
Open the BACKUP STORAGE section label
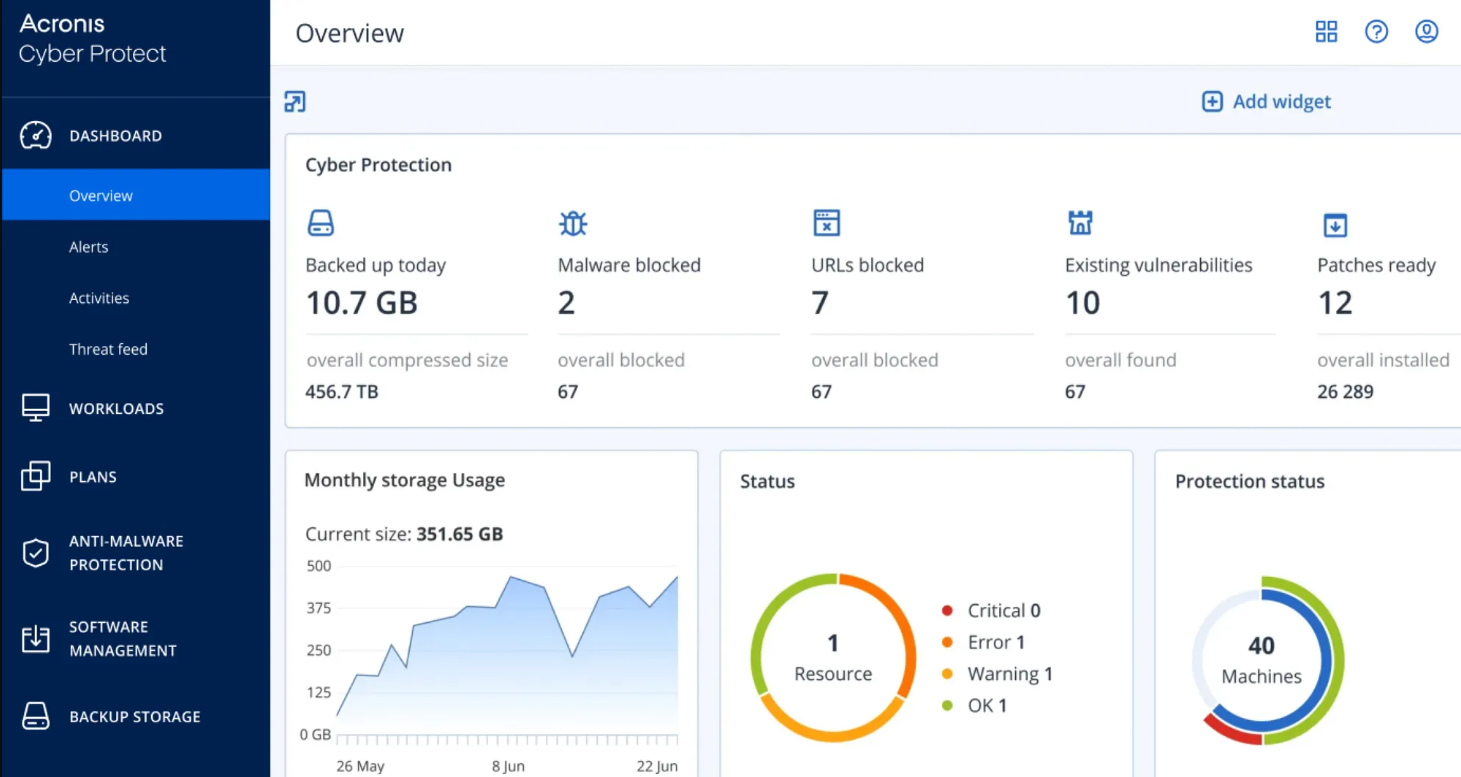(135, 717)
